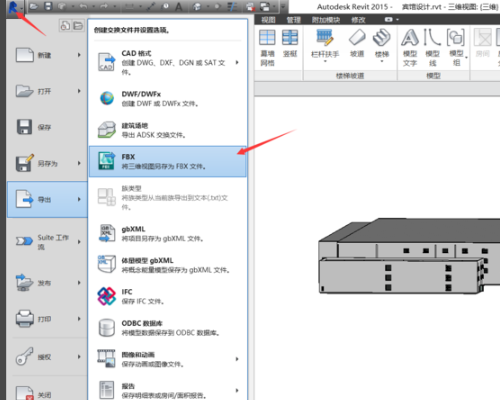Select the highlighted 导出 (Export) menu entry
The image size is (500, 400).
click(x=47, y=199)
